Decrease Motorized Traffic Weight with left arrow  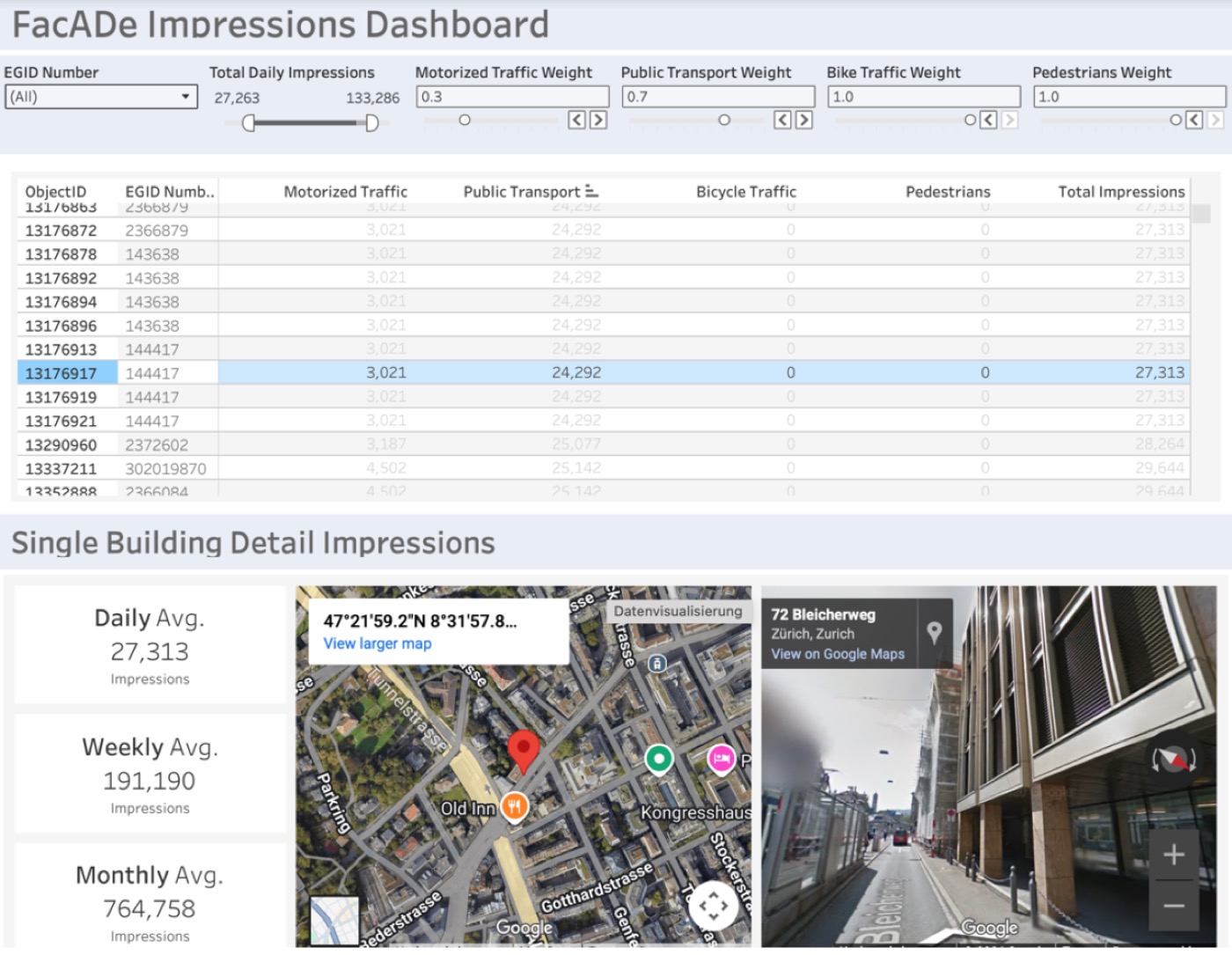(576, 120)
